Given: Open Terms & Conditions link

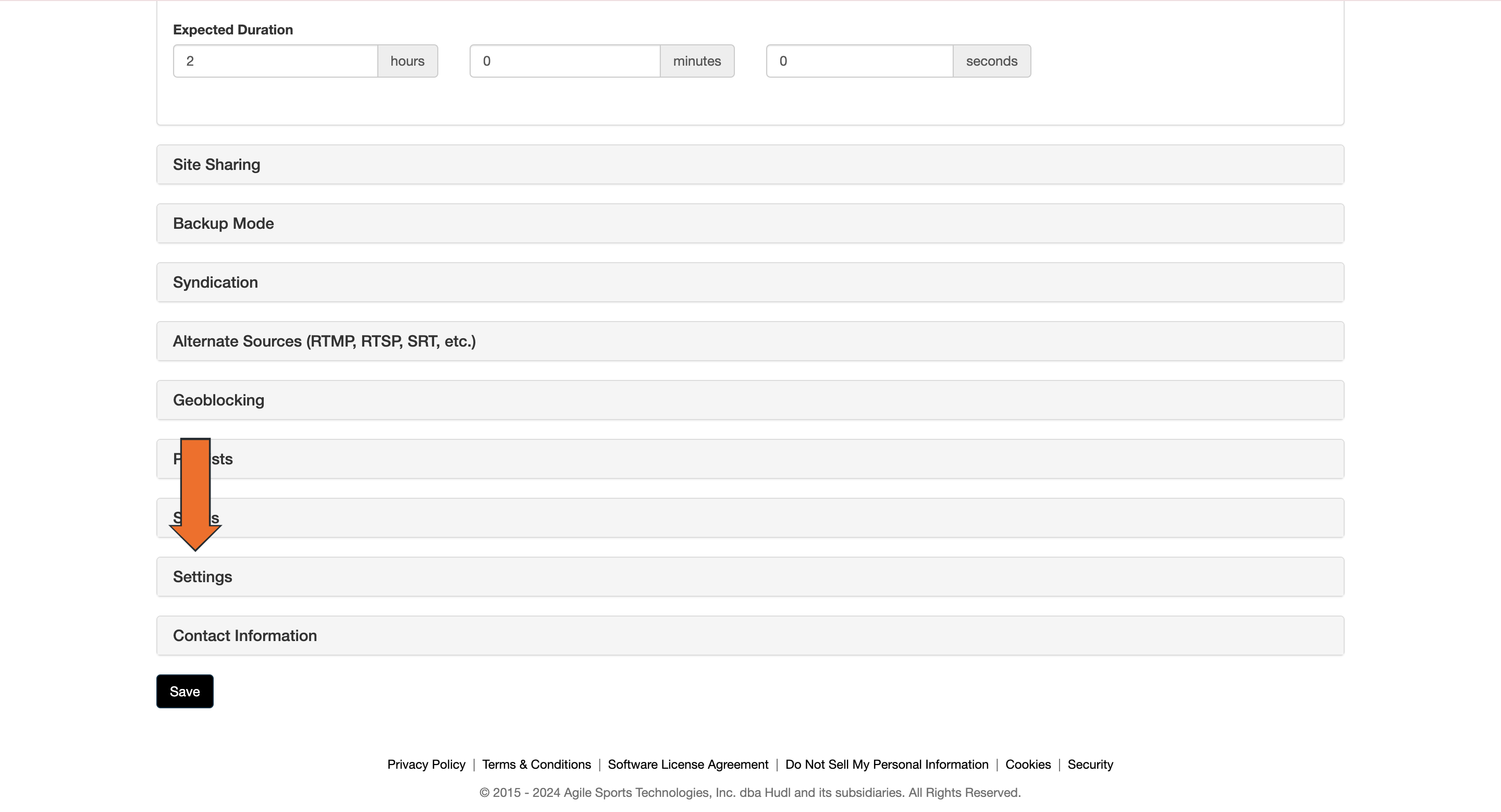Looking at the screenshot, I should point(536,764).
